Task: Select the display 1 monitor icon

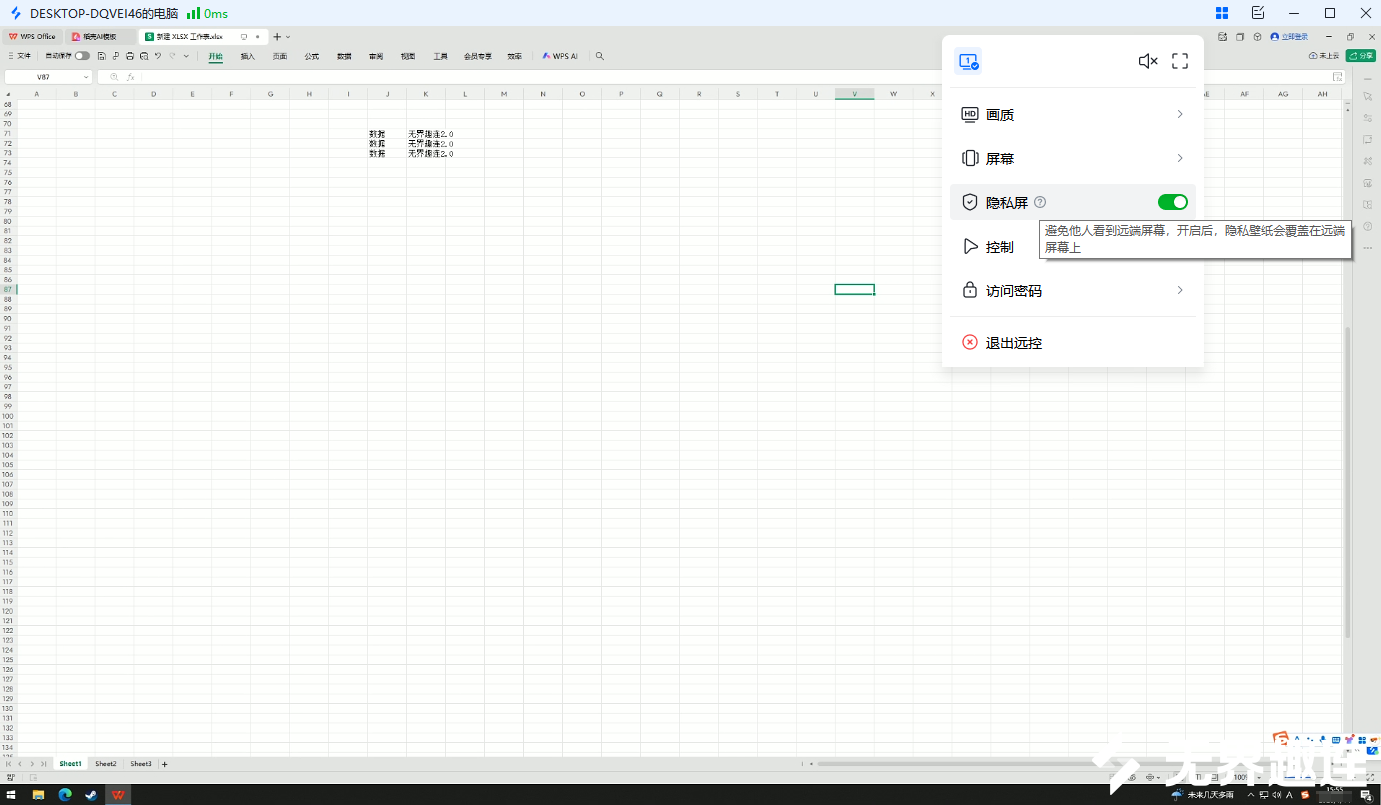Action: [x=968, y=61]
